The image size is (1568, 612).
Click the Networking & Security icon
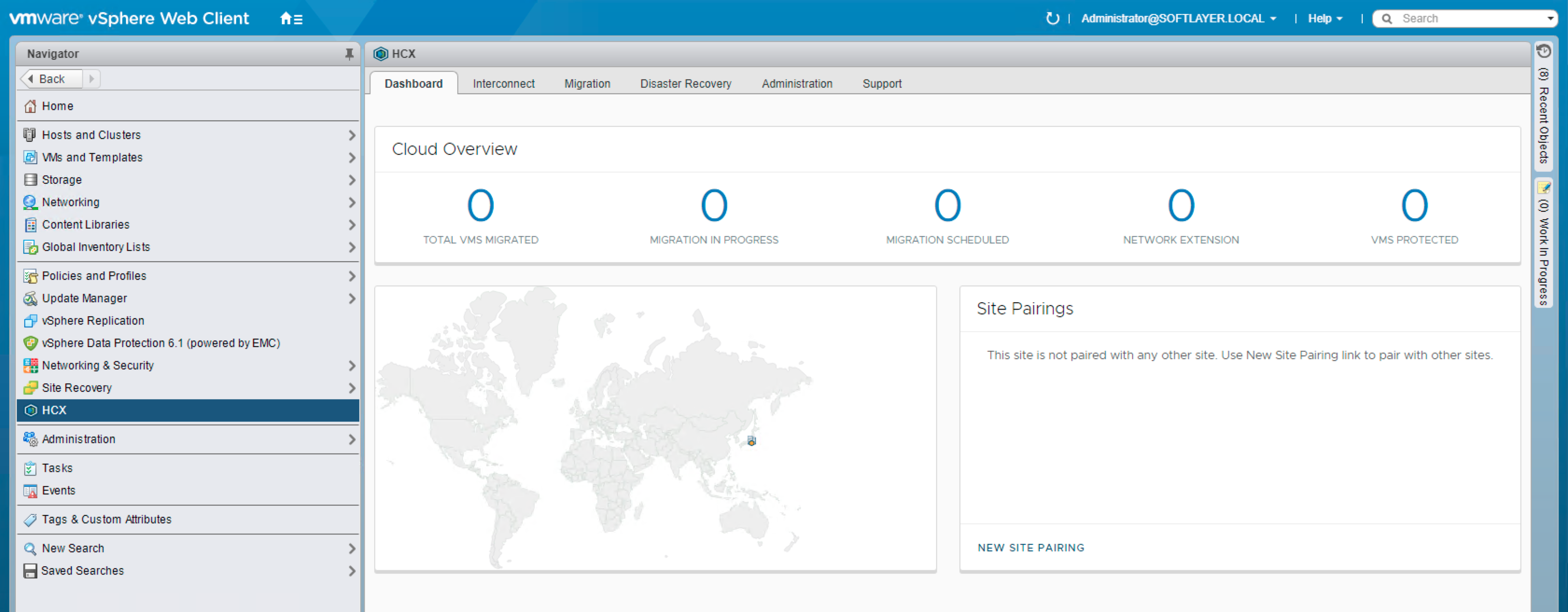point(30,366)
